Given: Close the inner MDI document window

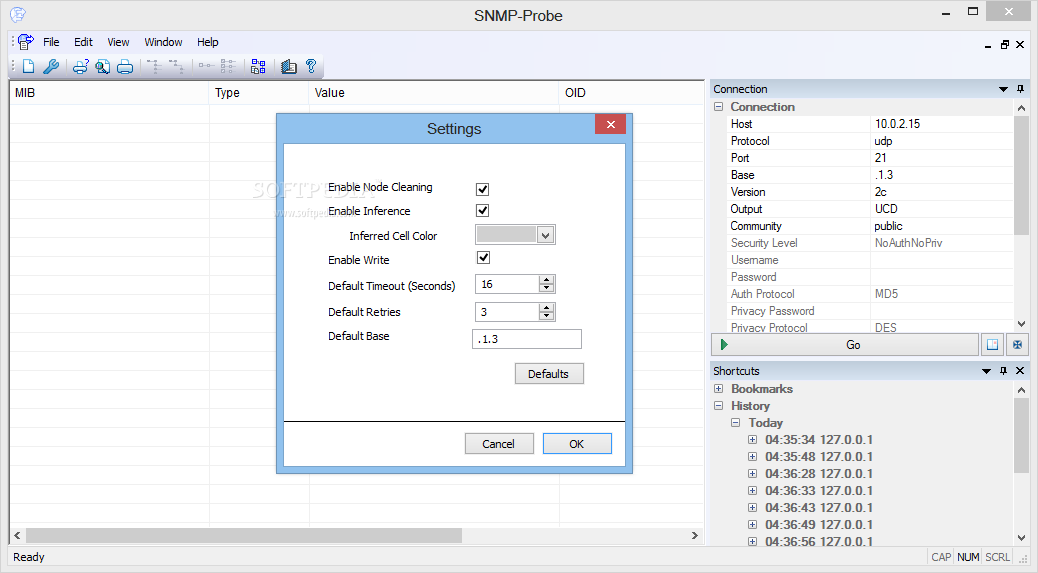Looking at the screenshot, I should tap(1020, 44).
